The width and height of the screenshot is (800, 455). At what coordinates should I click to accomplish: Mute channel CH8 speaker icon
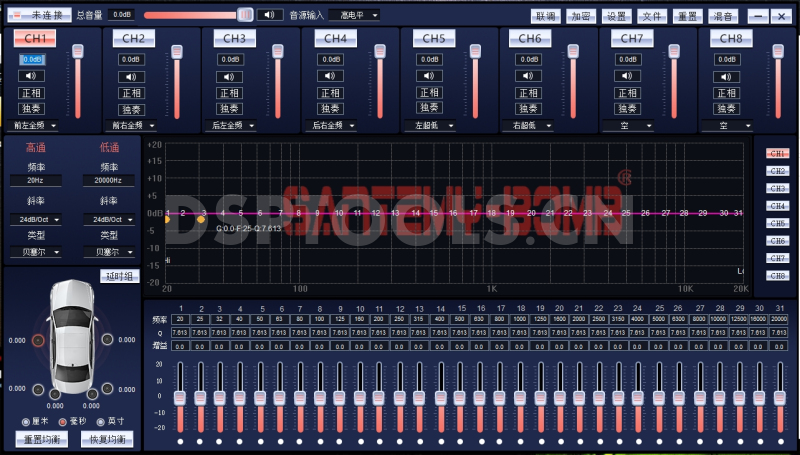[x=726, y=77]
